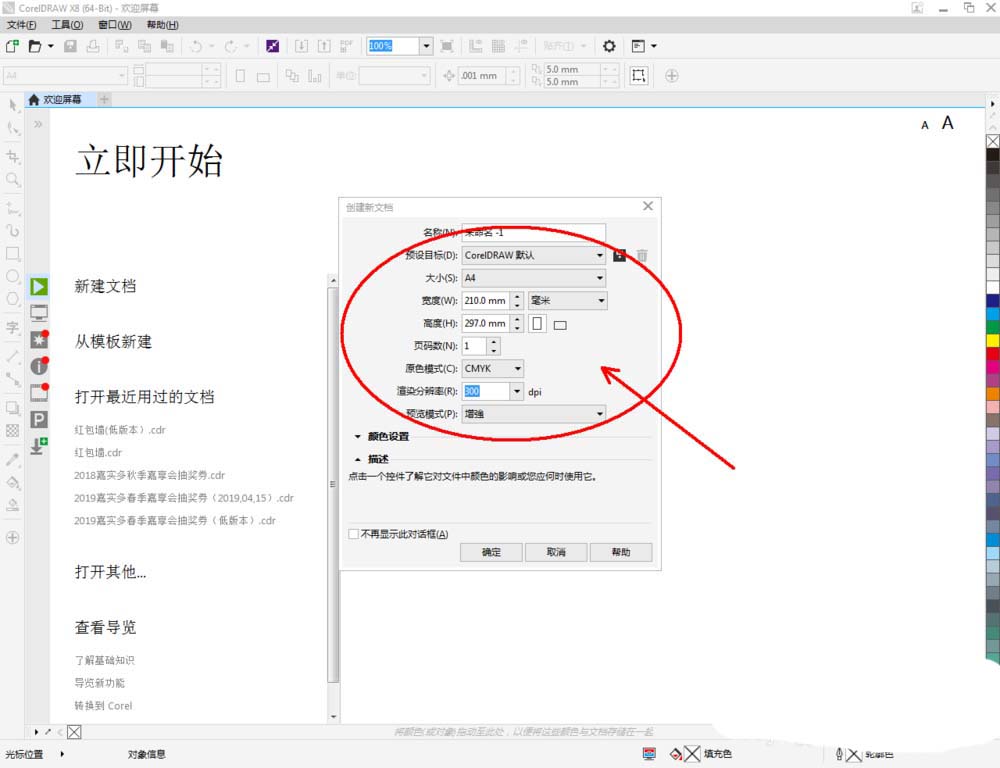Click the plus tab to add document
1000x768 pixels.
pyautogui.click(x=105, y=100)
